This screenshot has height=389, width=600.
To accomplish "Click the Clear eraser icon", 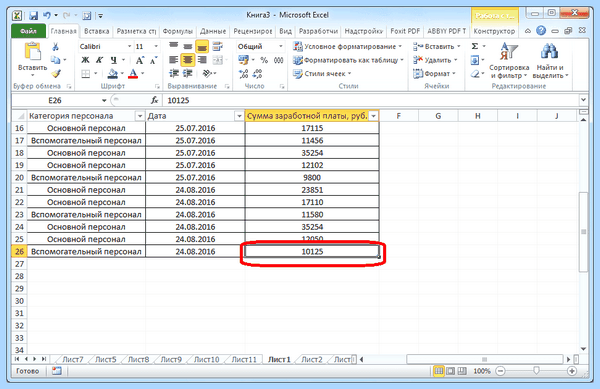I will [x=475, y=73].
